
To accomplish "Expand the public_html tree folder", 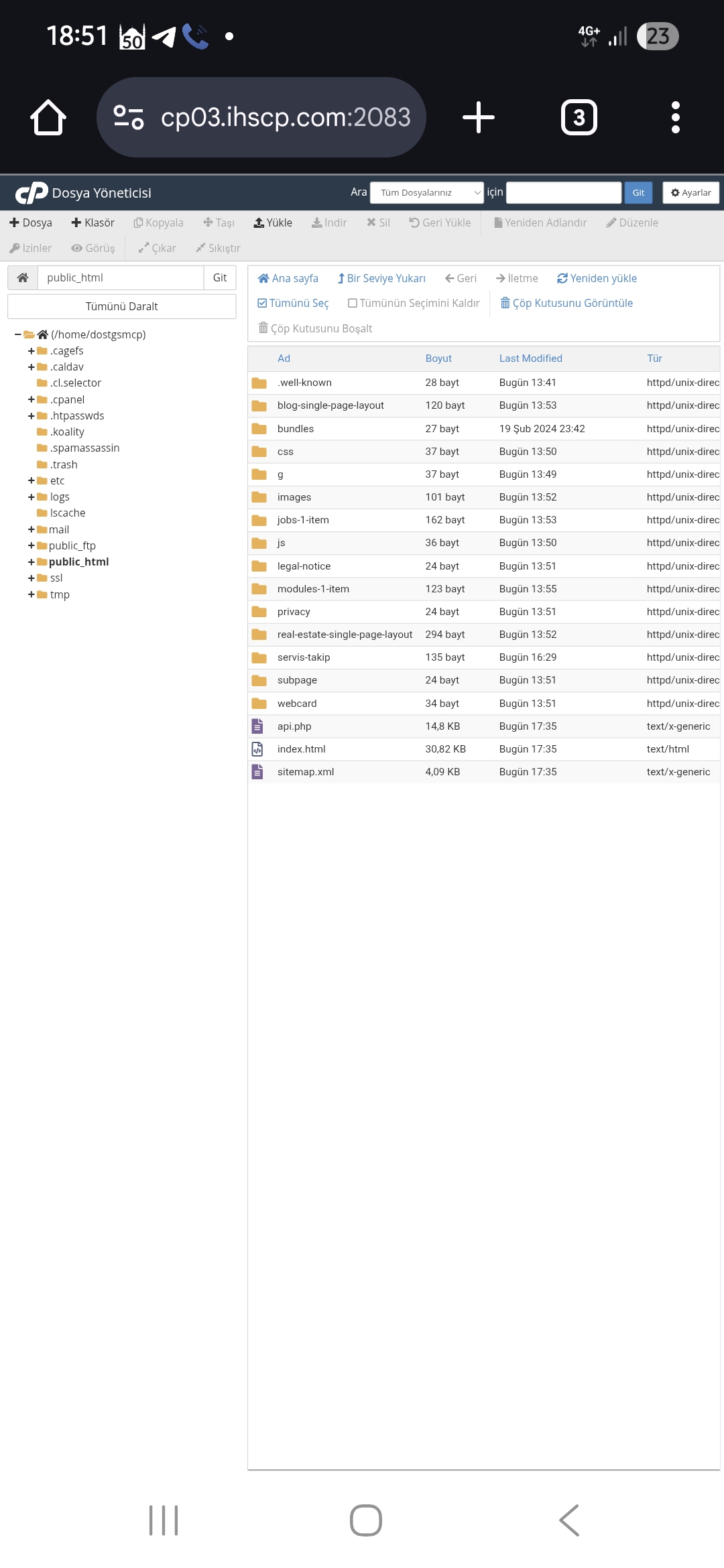I will click(32, 562).
